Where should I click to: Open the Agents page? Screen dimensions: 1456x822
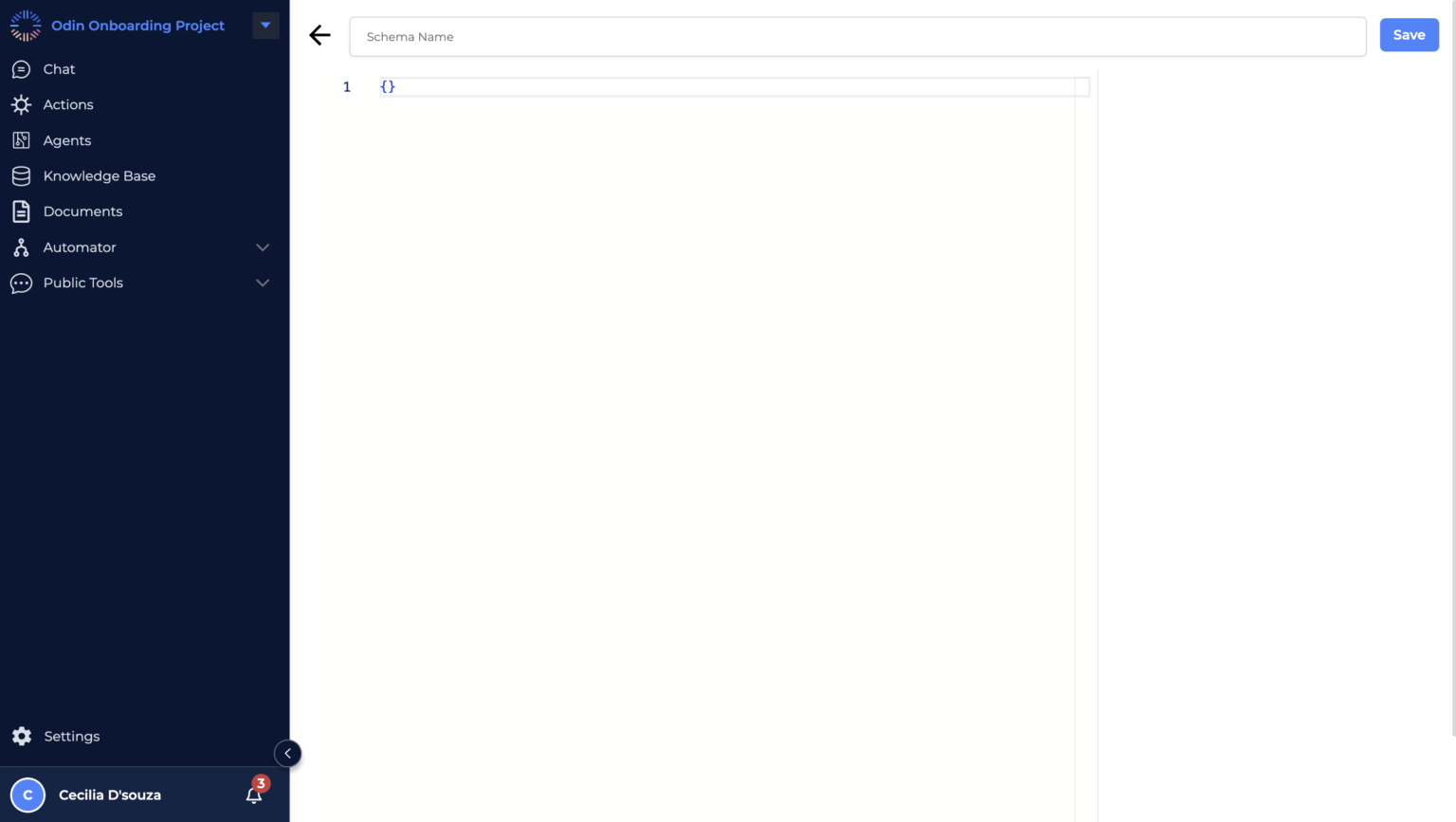pos(67,140)
